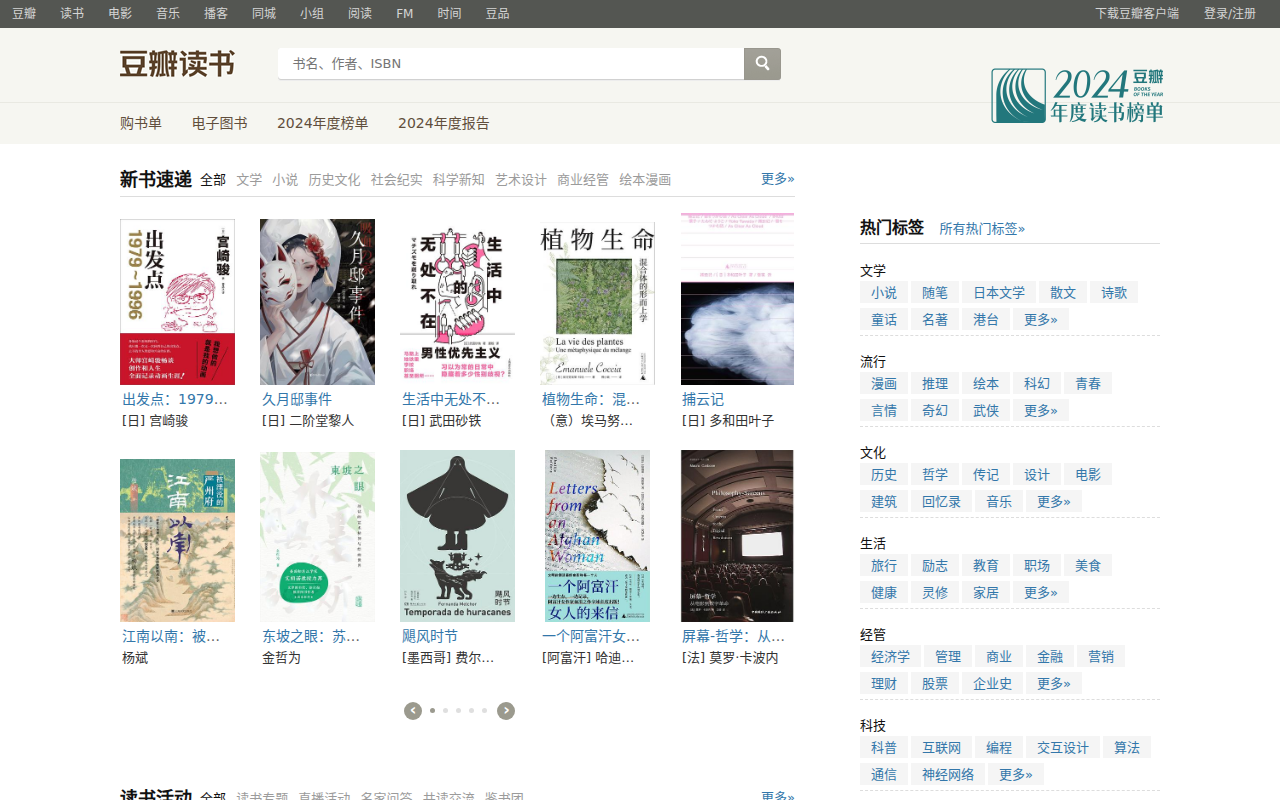Image resolution: width=1280 pixels, height=800 pixels.
Task: Open 植物生命 book cover
Action: tap(597, 302)
